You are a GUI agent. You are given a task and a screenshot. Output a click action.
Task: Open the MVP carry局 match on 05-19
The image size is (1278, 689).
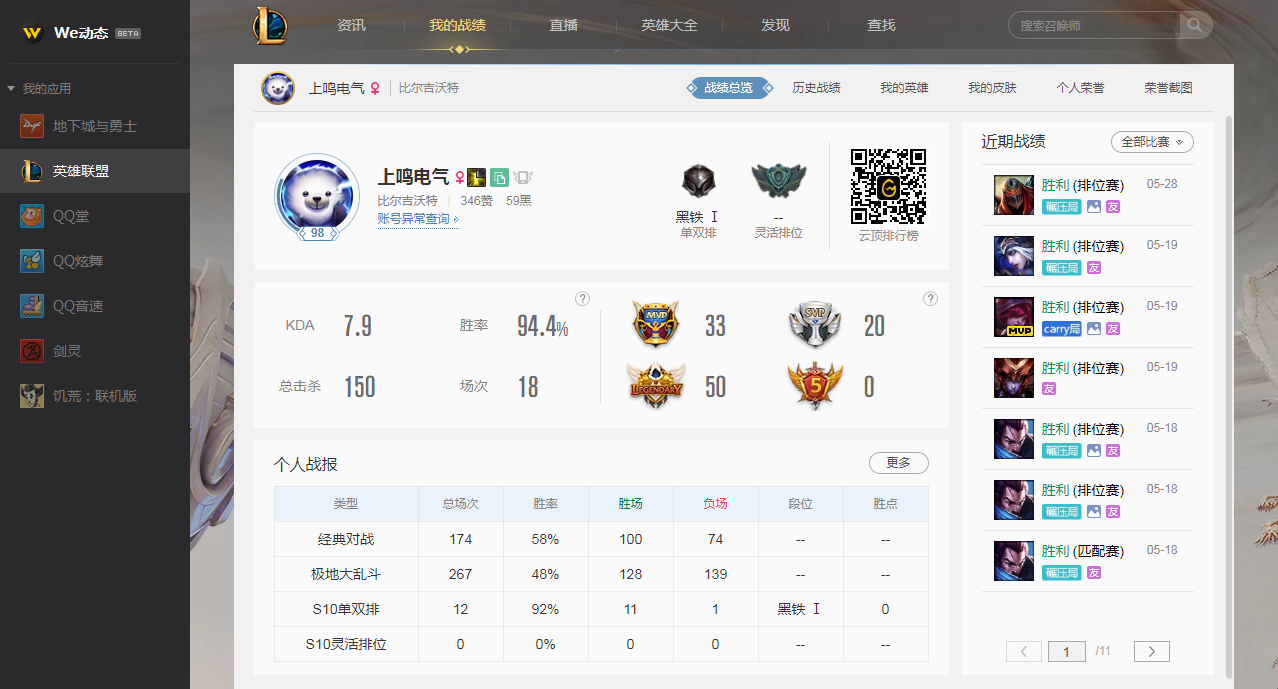1088,317
